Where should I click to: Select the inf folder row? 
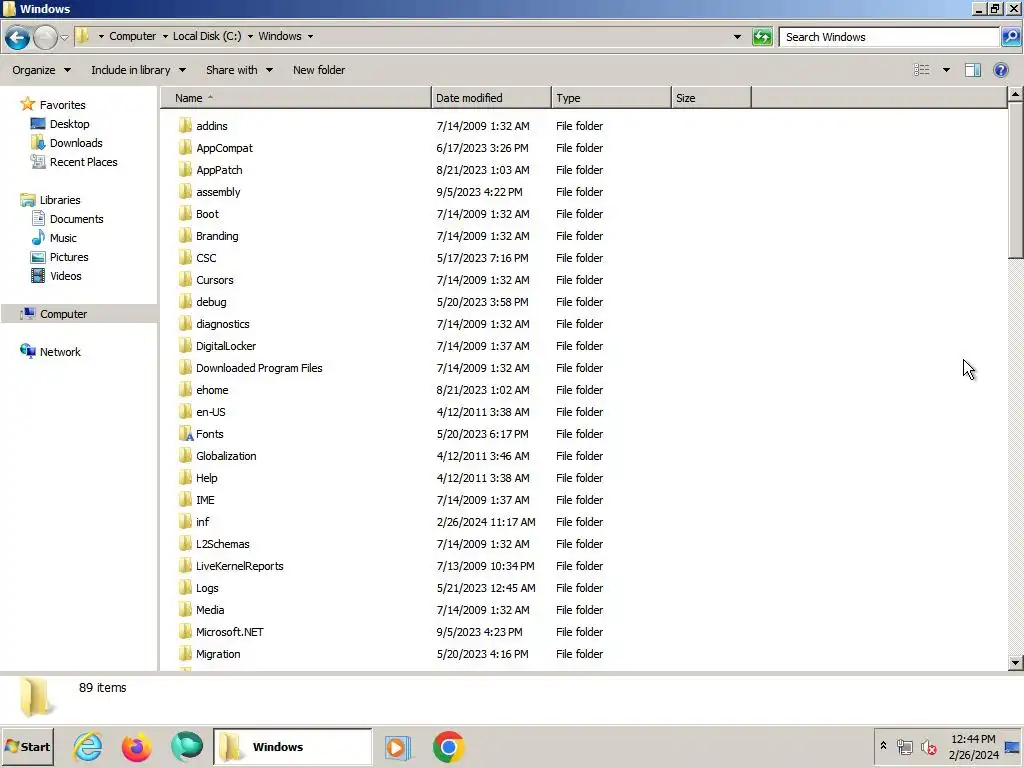(x=391, y=522)
